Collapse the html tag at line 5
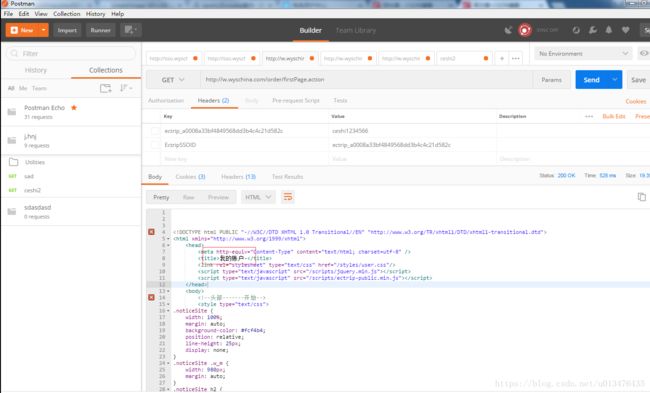Viewport: 650px width, 393px height. pos(168,239)
